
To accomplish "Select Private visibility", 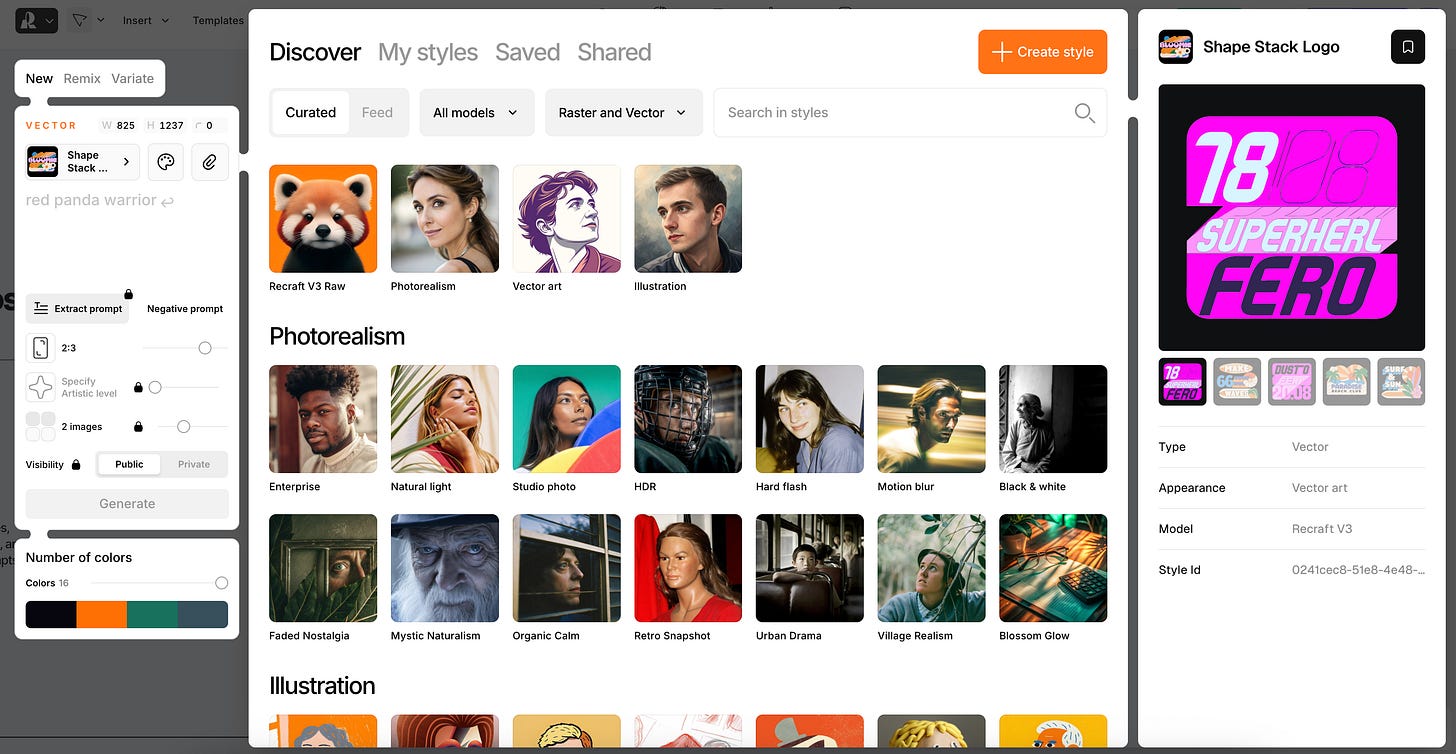I will [x=194, y=464].
